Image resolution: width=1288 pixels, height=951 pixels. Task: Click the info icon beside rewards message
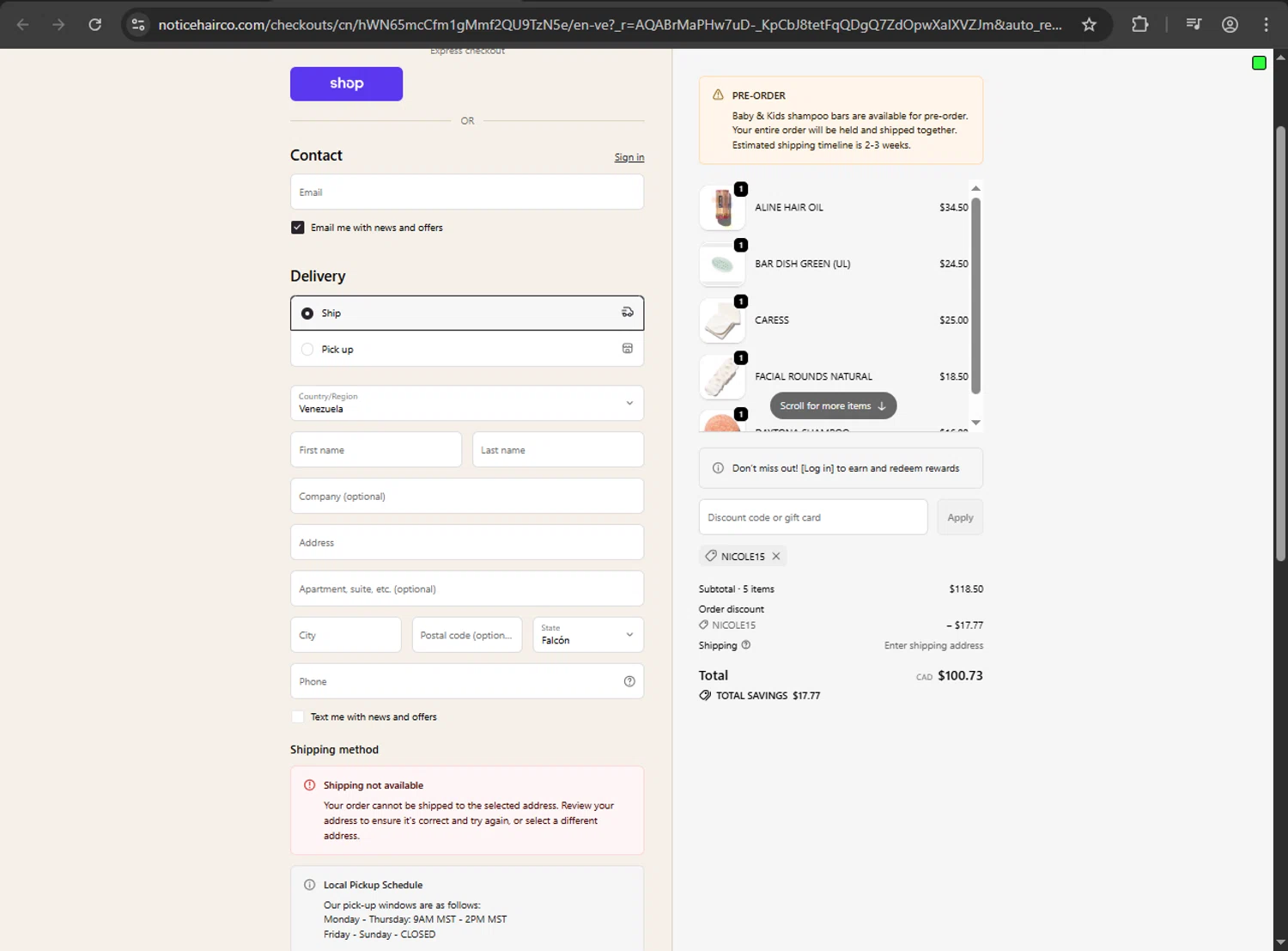718,468
